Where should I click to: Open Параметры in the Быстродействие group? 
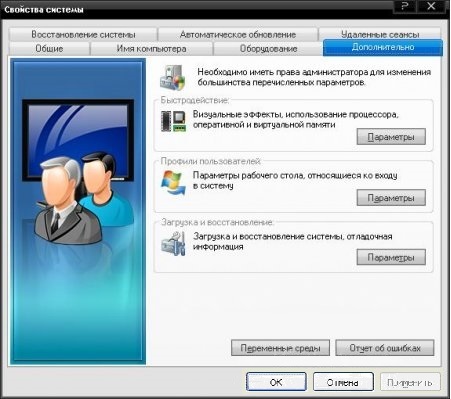[391, 137]
